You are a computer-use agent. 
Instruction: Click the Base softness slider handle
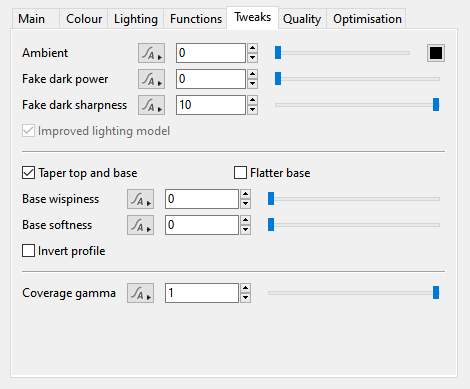coord(271,225)
